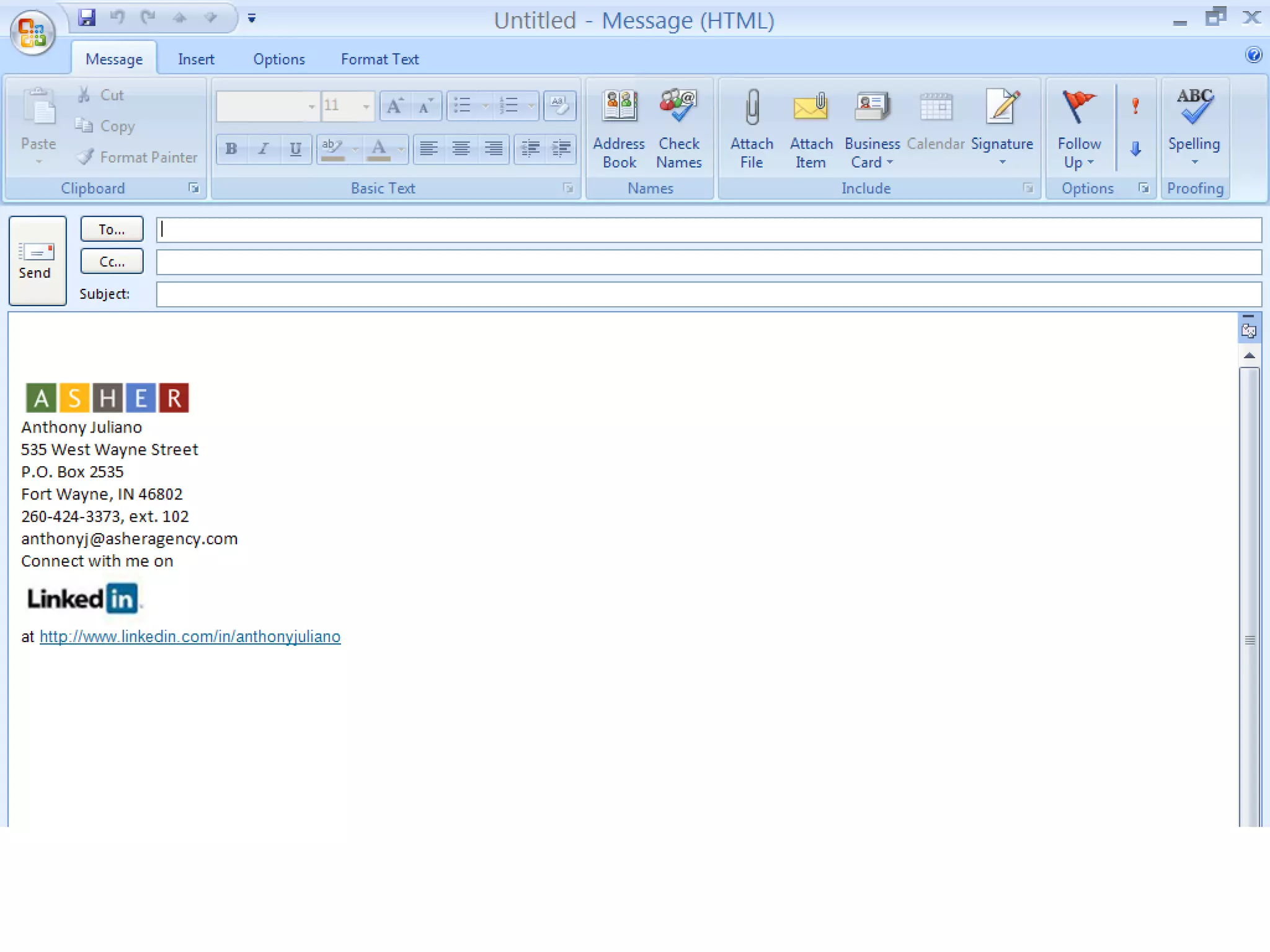Open the font size dropdown
This screenshot has height=952, width=1270.
click(x=366, y=107)
